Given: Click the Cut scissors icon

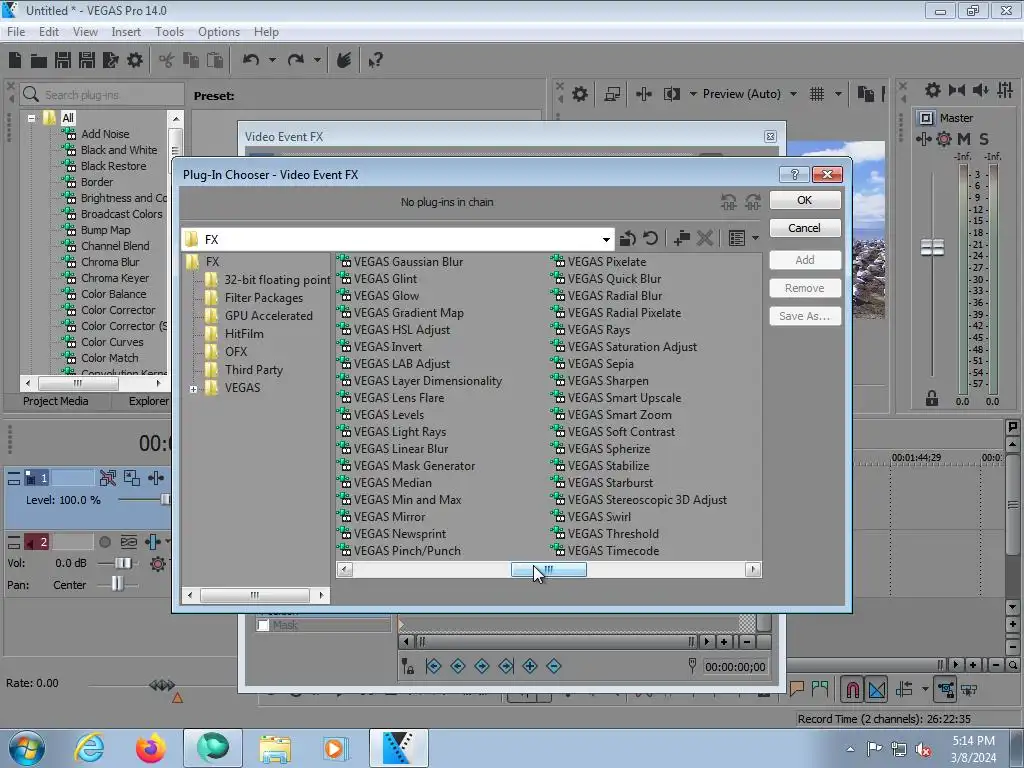Looking at the screenshot, I should (167, 60).
